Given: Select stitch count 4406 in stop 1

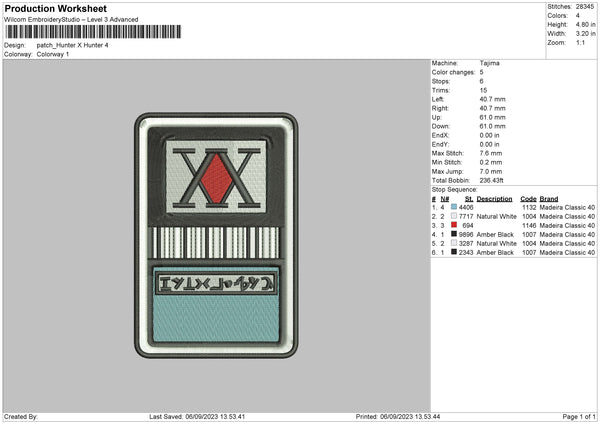Looking at the screenshot, I should (466, 207).
